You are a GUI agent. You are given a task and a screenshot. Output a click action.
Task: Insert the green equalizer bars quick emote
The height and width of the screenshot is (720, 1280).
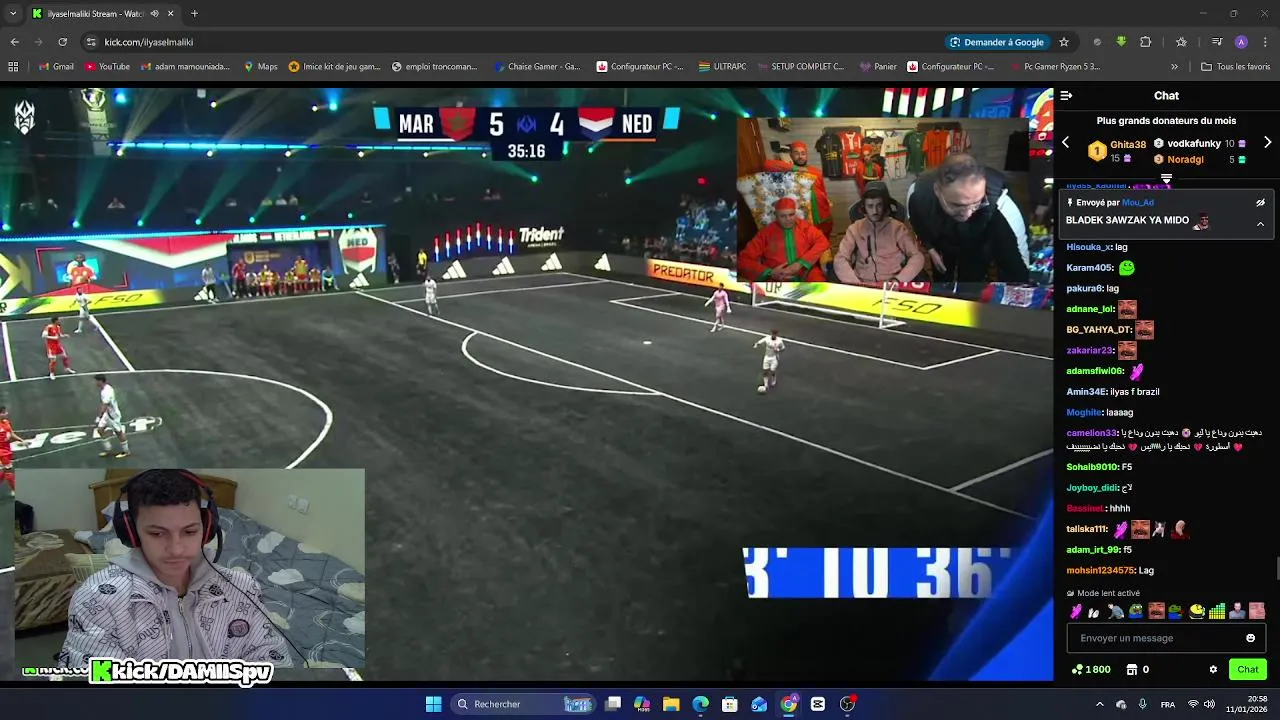(x=1216, y=611)
